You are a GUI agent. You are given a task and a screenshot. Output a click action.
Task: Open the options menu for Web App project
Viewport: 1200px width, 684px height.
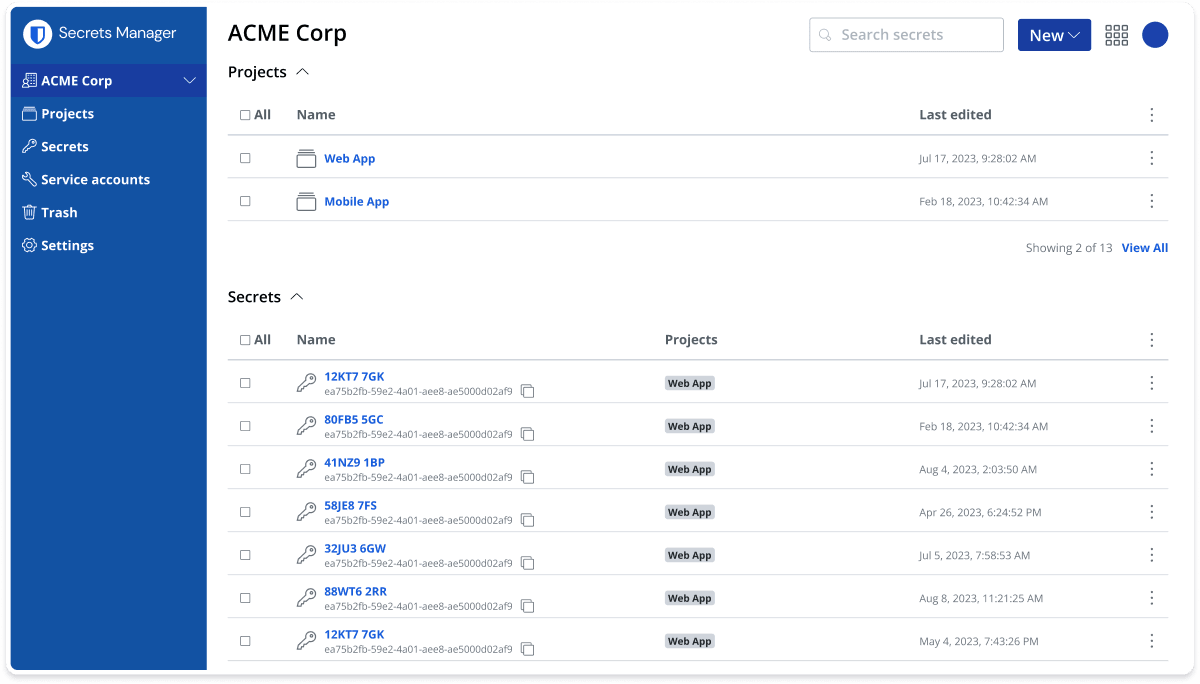coord(1151,157)
